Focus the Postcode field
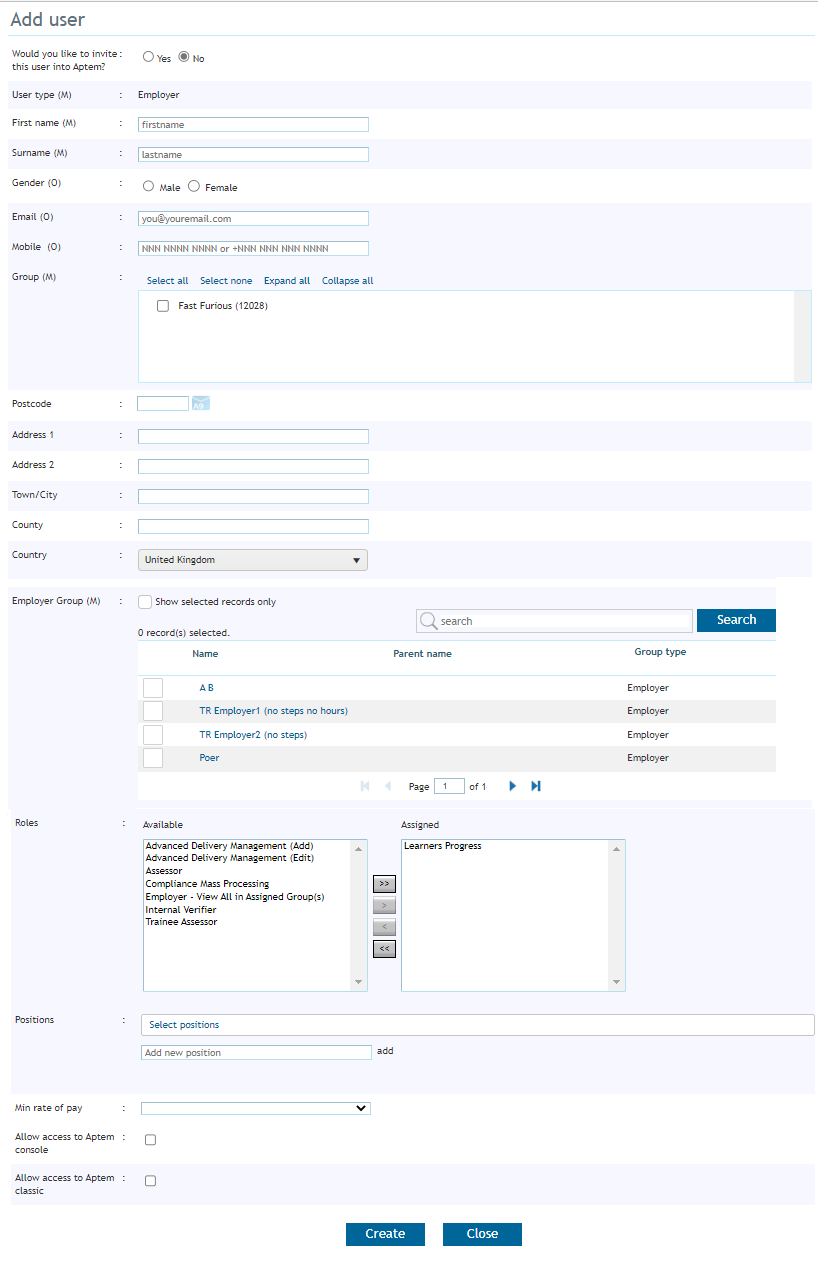 tap(163, 403)
